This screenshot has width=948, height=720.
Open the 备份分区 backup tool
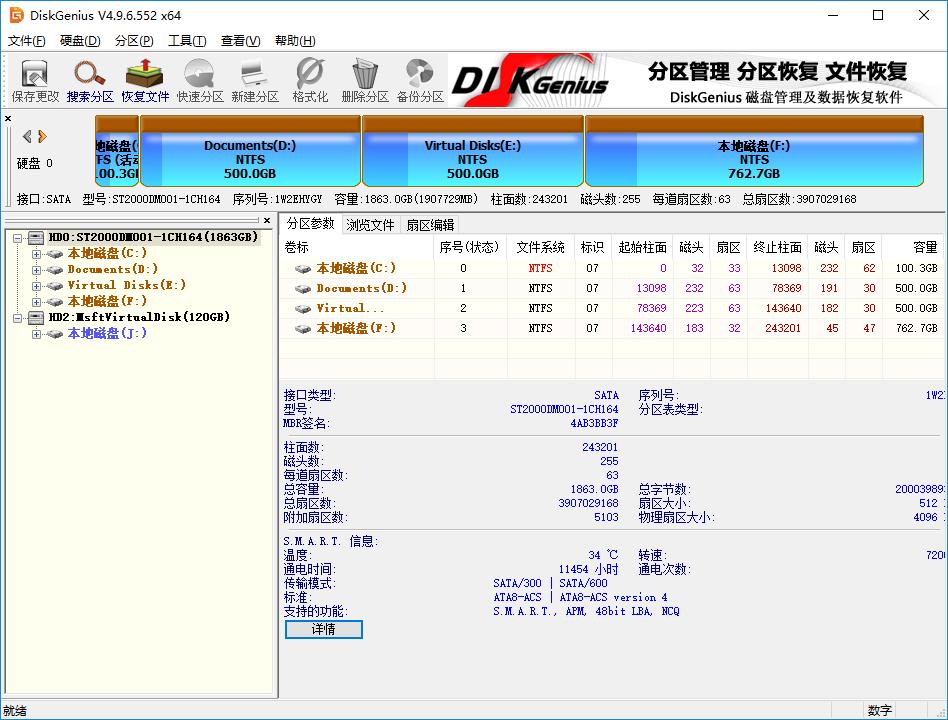pos(418,80)
